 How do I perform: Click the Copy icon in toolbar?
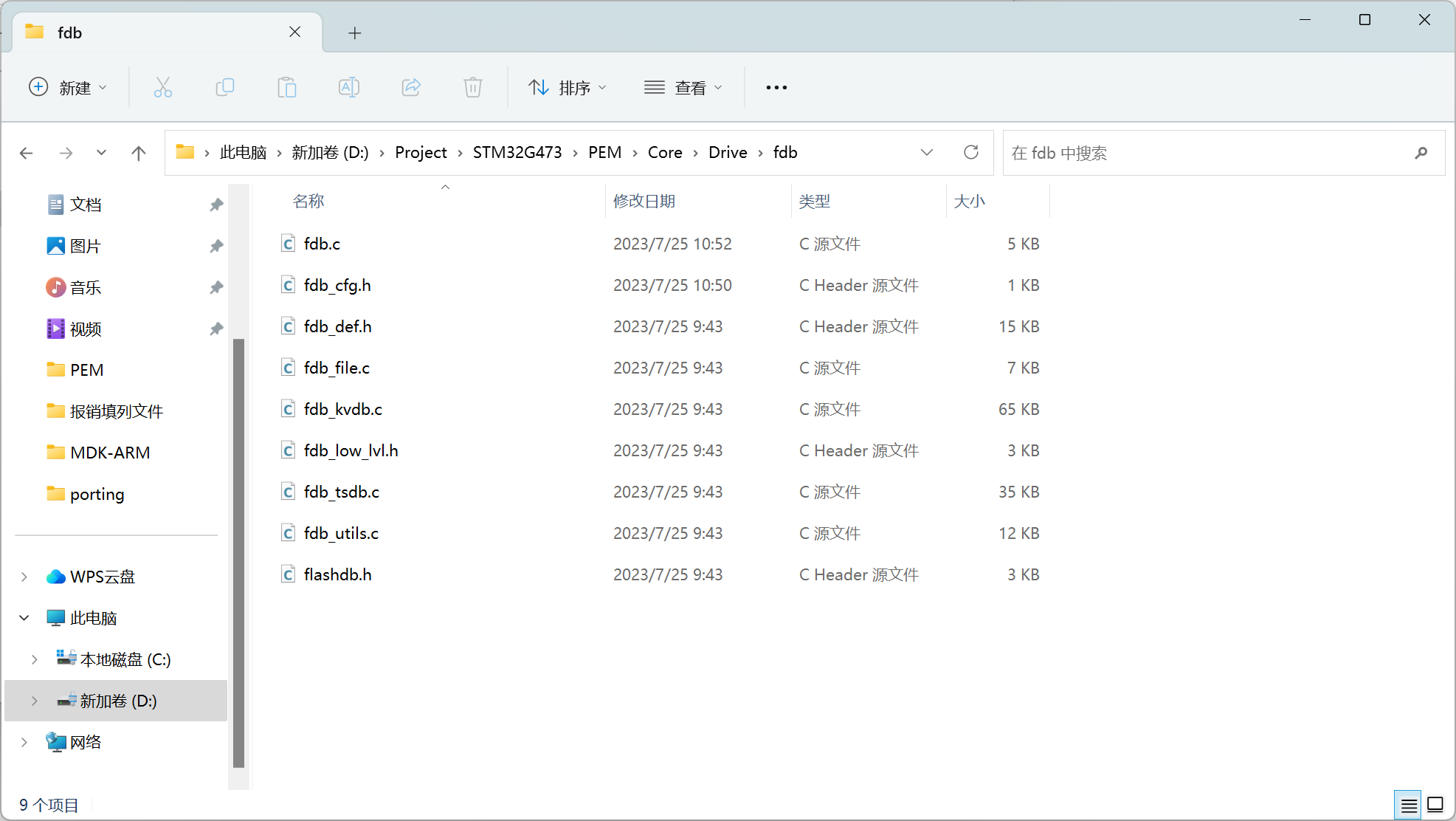[225, 88]
